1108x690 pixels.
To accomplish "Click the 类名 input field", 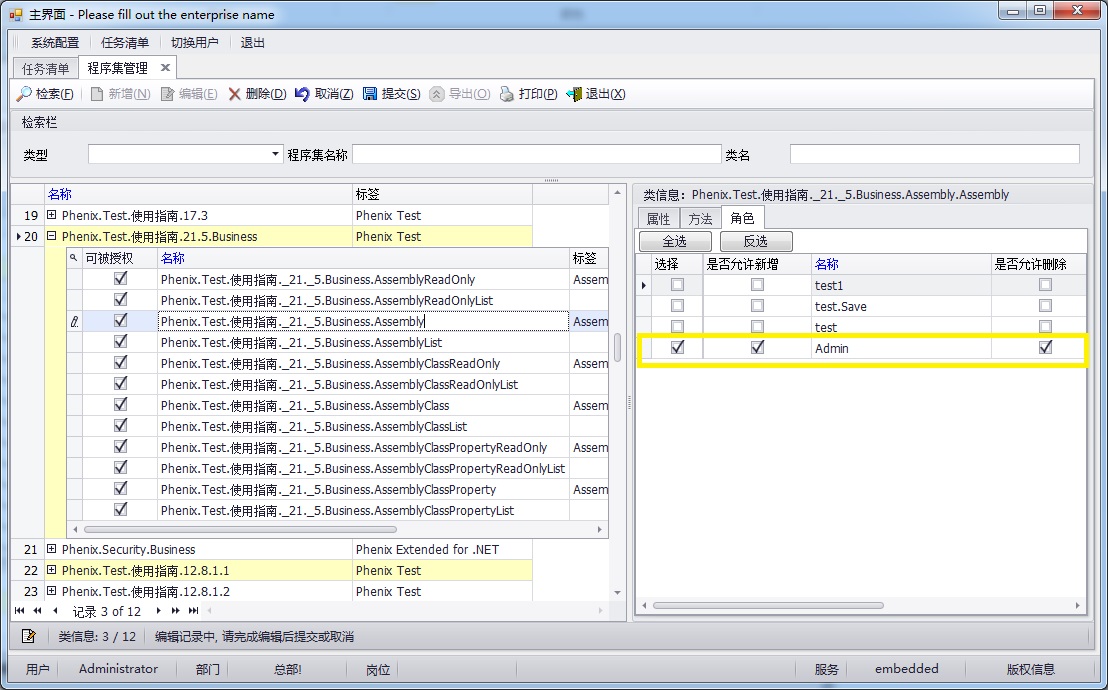I will [x=934, y=154].
